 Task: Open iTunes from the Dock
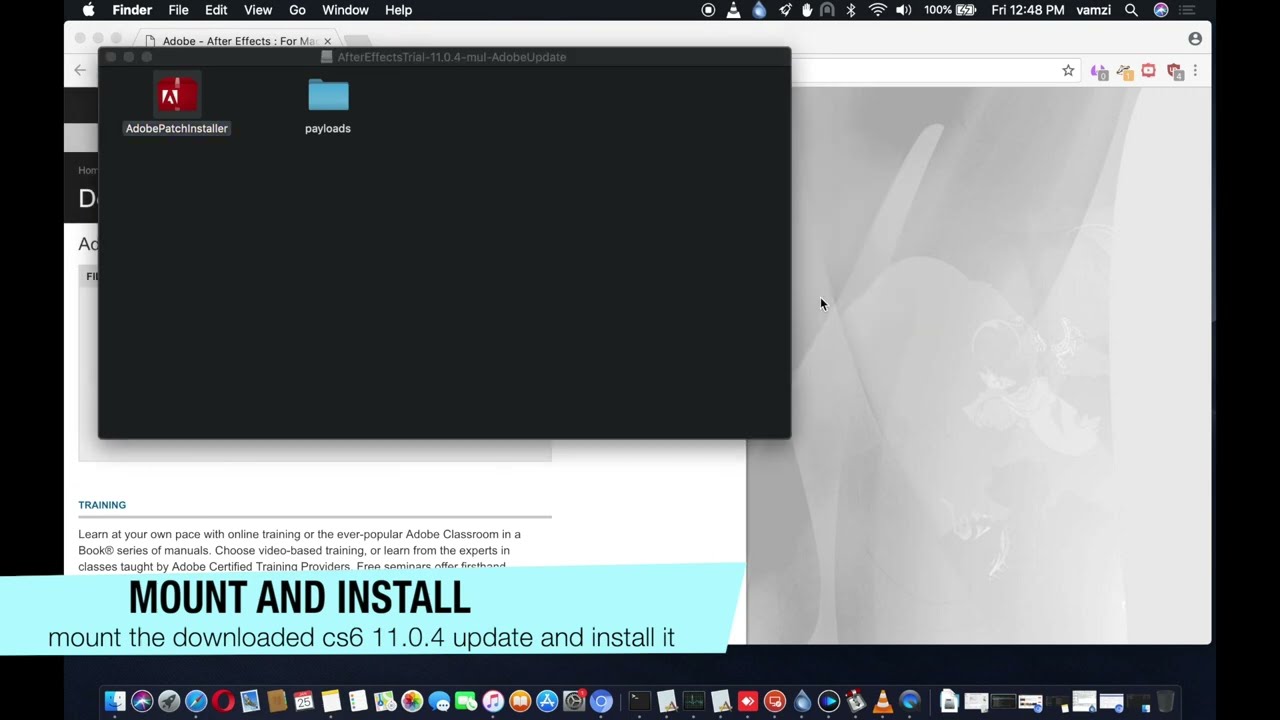(493, 702)
